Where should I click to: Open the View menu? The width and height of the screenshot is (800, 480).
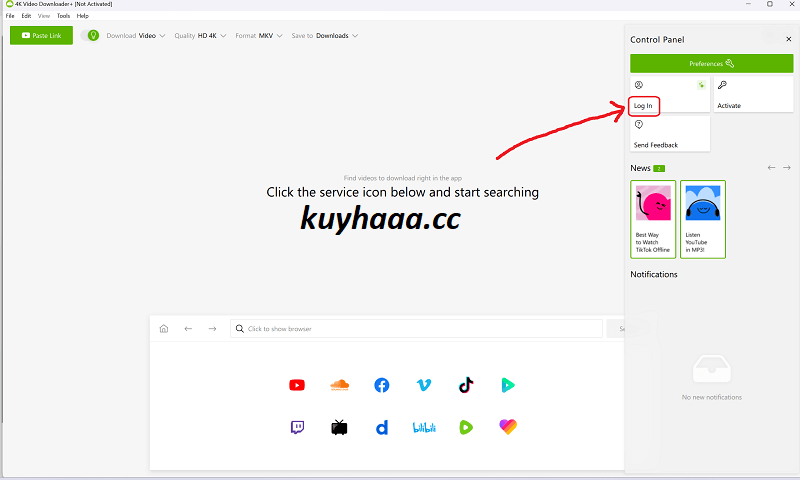(x=44, y=16)
